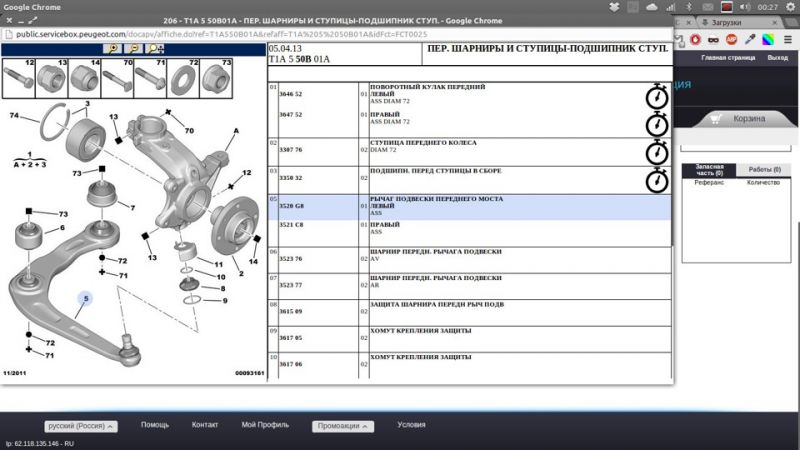800x450 pixels.
Task: Click the eyedropper color picker extension
Action: click(x=749, y=39)
